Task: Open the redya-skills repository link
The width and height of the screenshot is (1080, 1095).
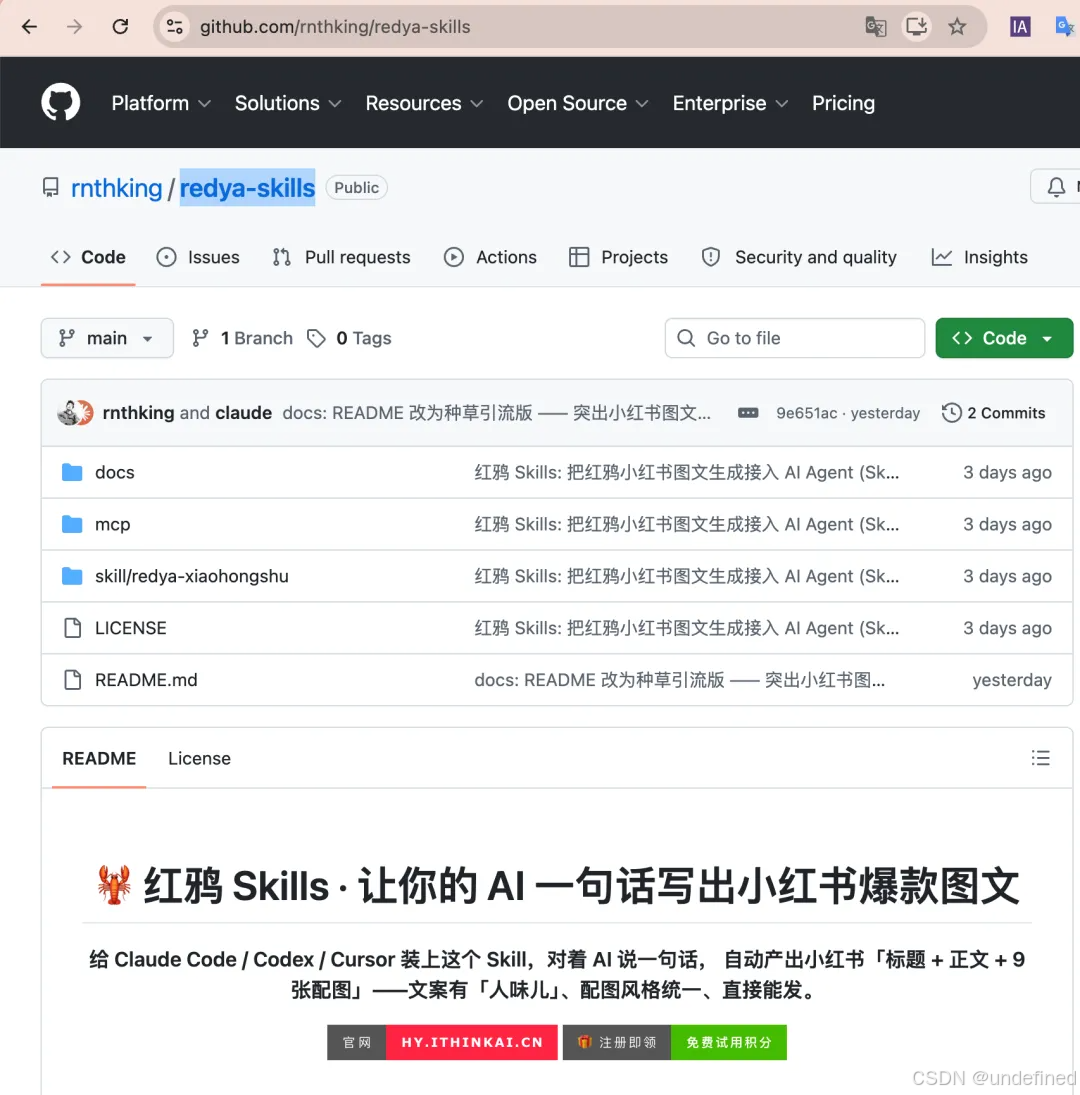Action: tap(247, 188)
